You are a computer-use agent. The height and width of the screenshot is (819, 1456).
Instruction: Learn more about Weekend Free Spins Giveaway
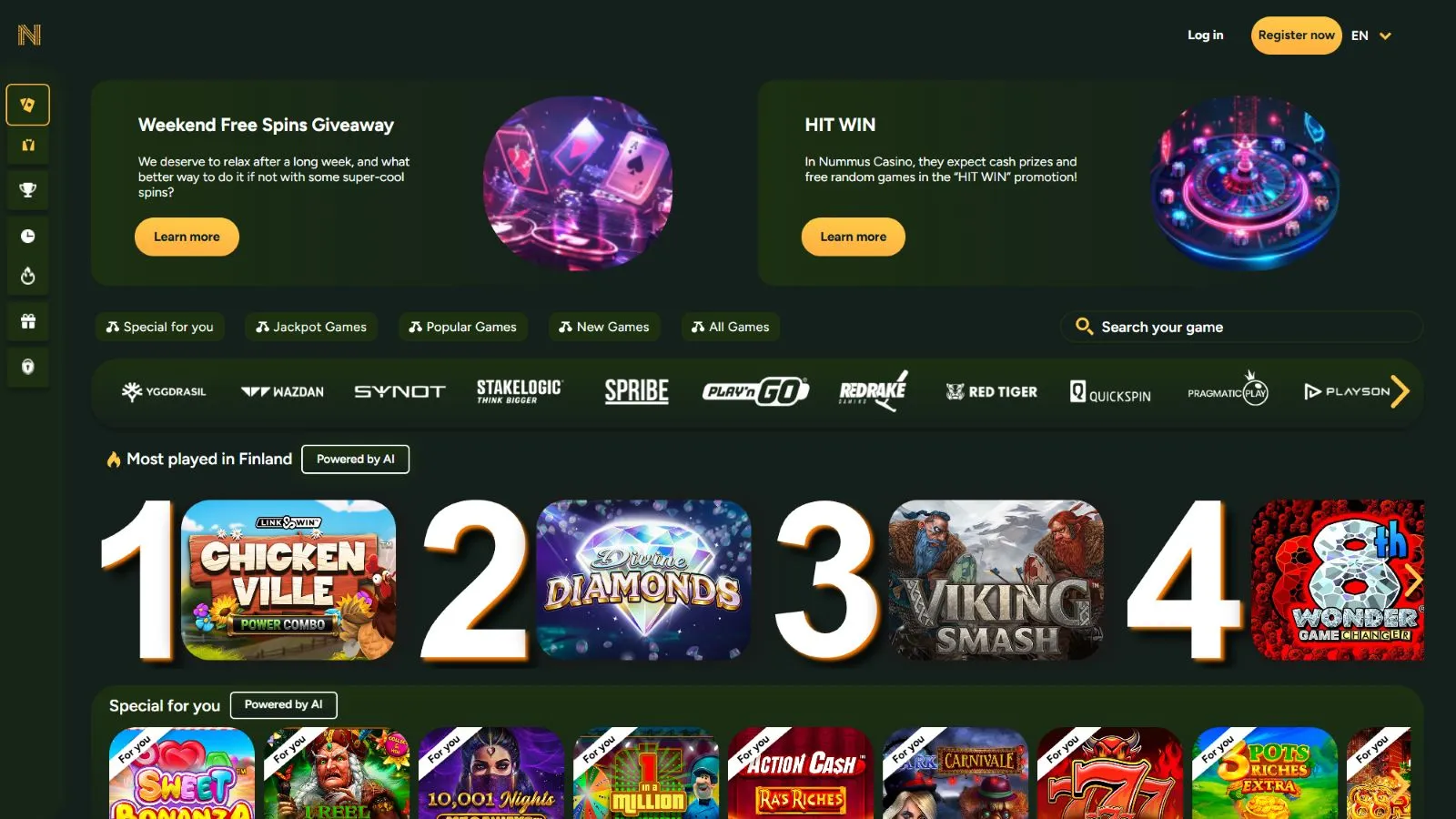187,237
